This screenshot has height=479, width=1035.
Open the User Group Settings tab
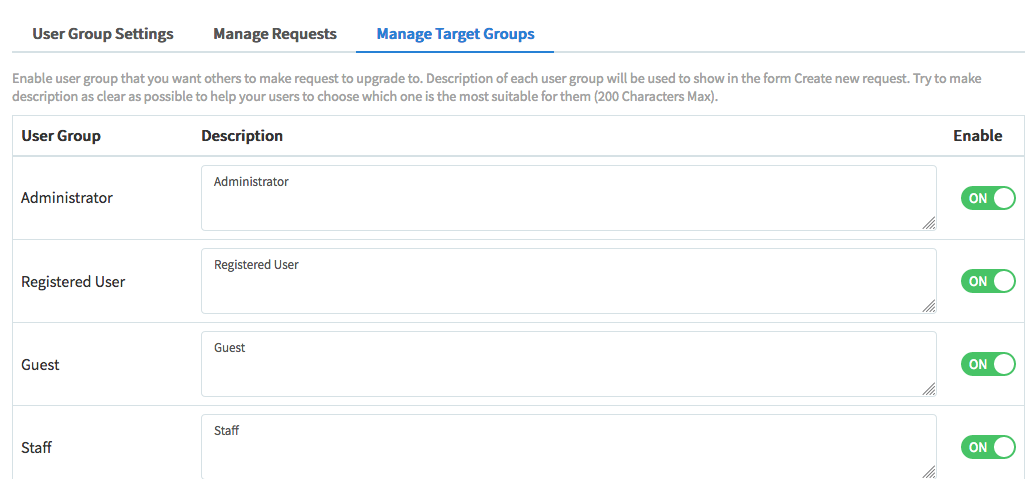[103, 34]
